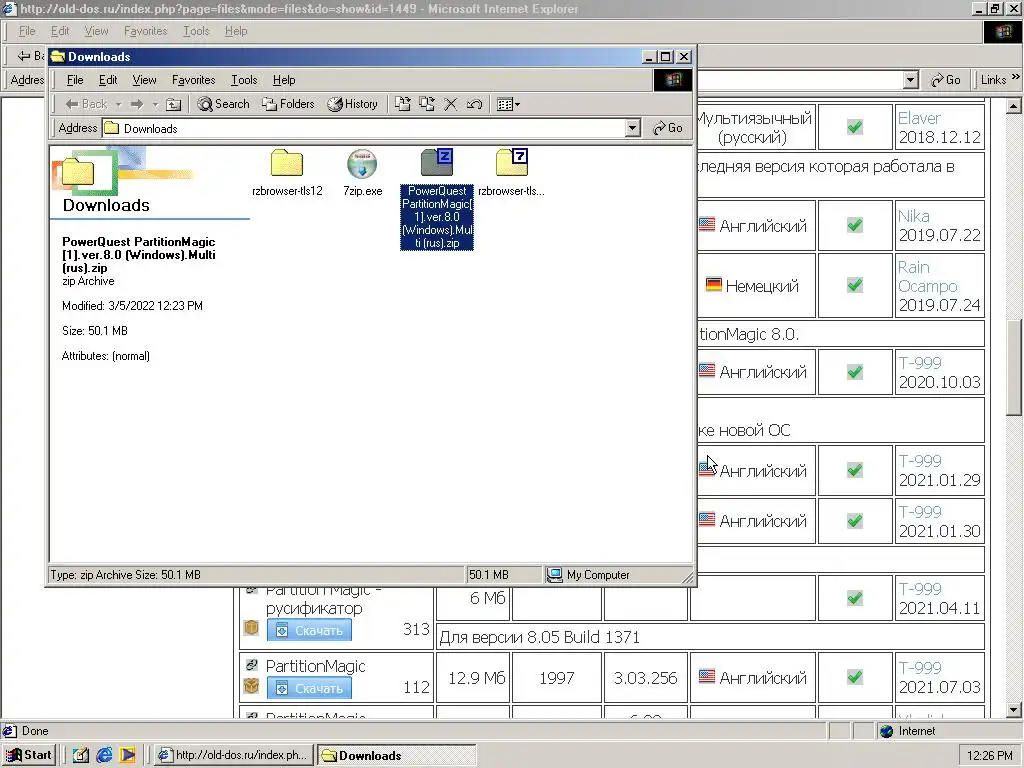The height and width of the screenshot is (768, 1024).
Task: Click green checkmark in Nika row
Action: pyautogui.click(x=855, y=225)
